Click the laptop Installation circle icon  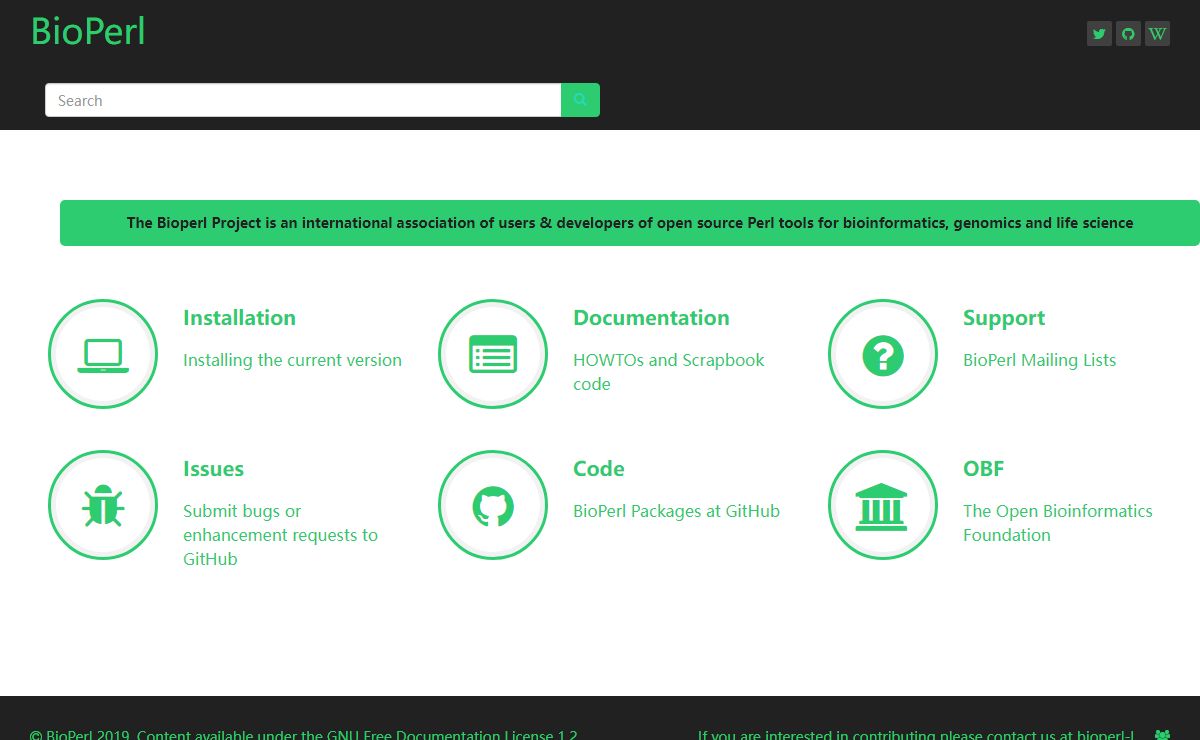click(x=103, y=354)
